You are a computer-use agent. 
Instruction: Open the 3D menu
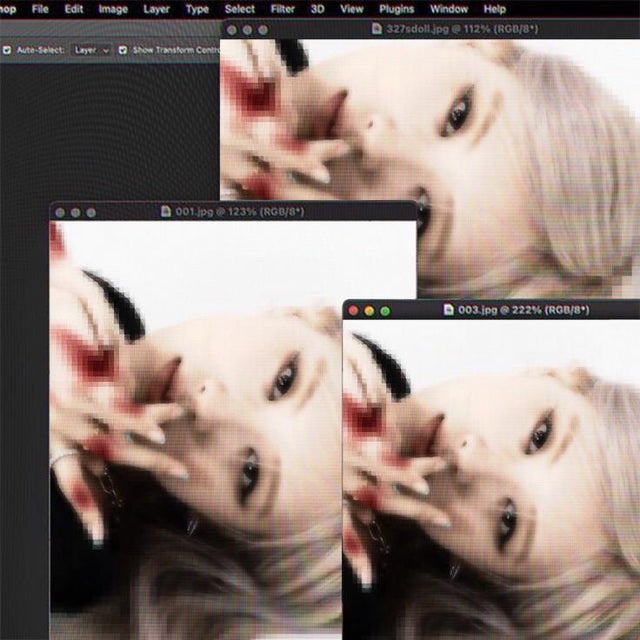[x=318, y=9]
